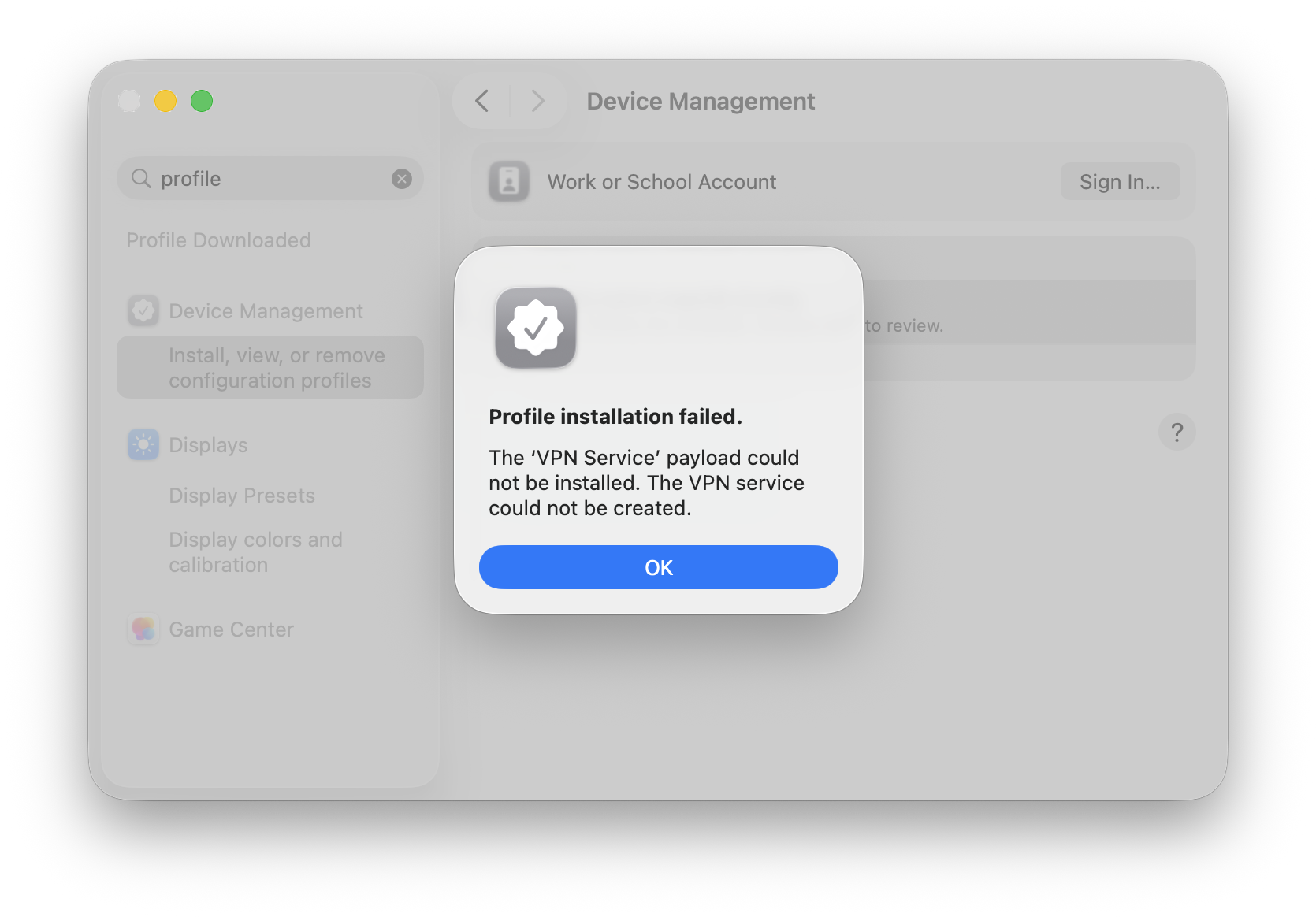Go back using the left chevron
This screenshot has height=917, width=1316.
coord(482,101)
